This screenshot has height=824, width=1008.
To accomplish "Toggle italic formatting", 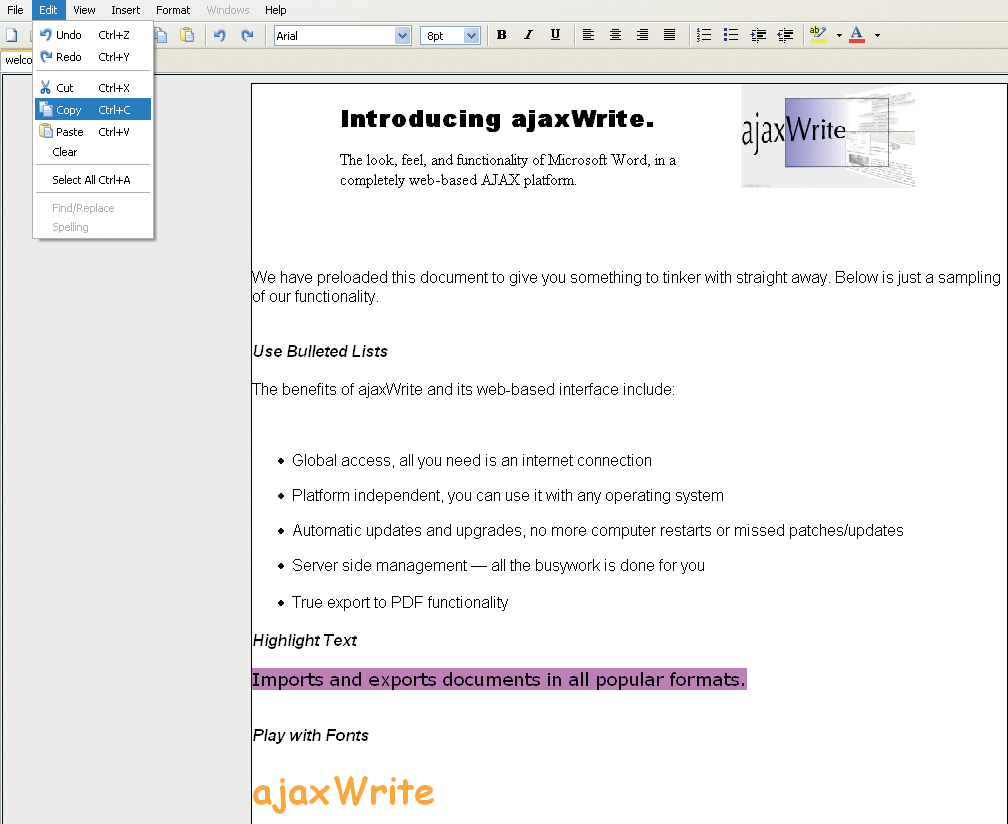I will pos(528,35).
